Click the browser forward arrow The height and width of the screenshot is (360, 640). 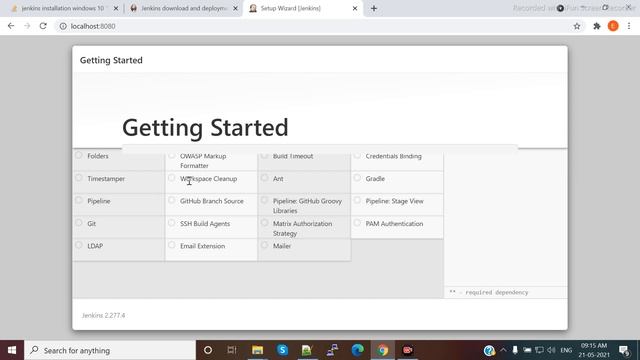[27, 26]
